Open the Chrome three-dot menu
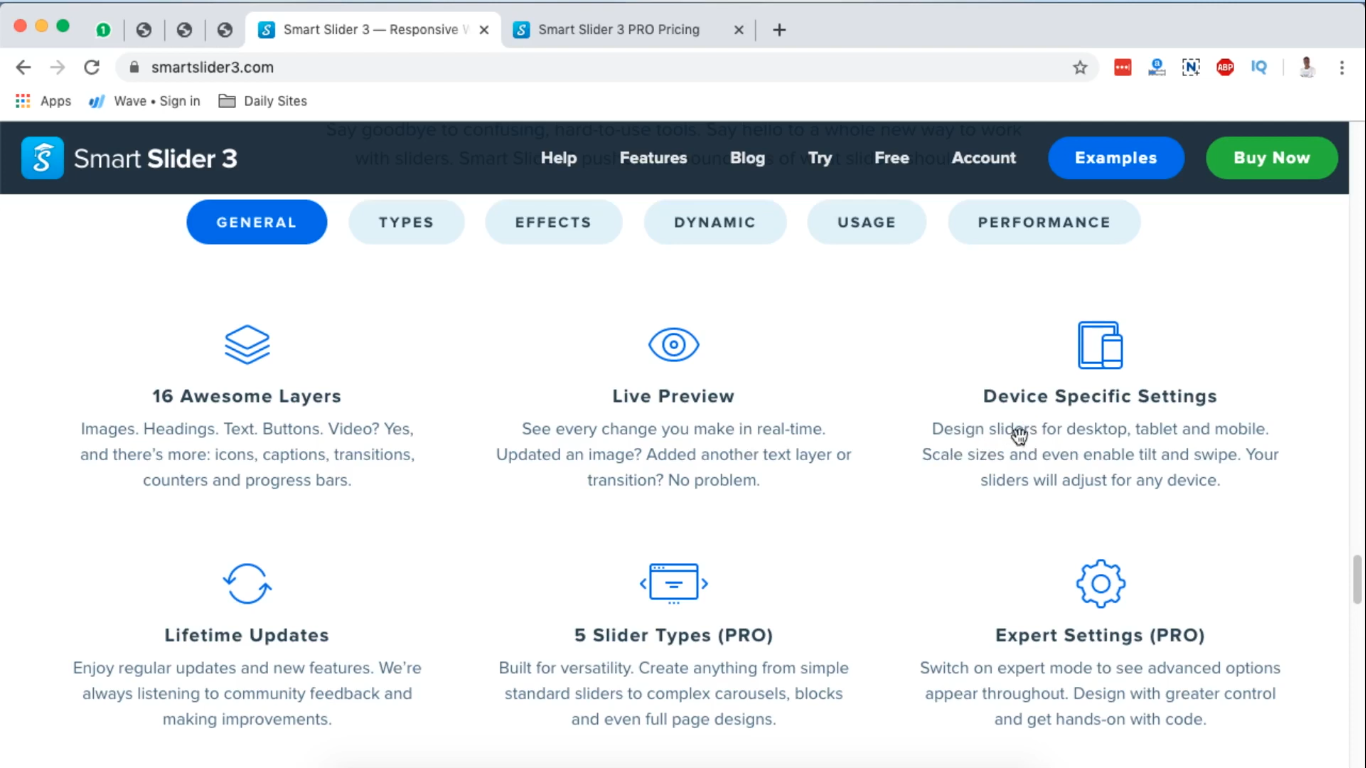 pyautogui.click(x=1342, y=67)
